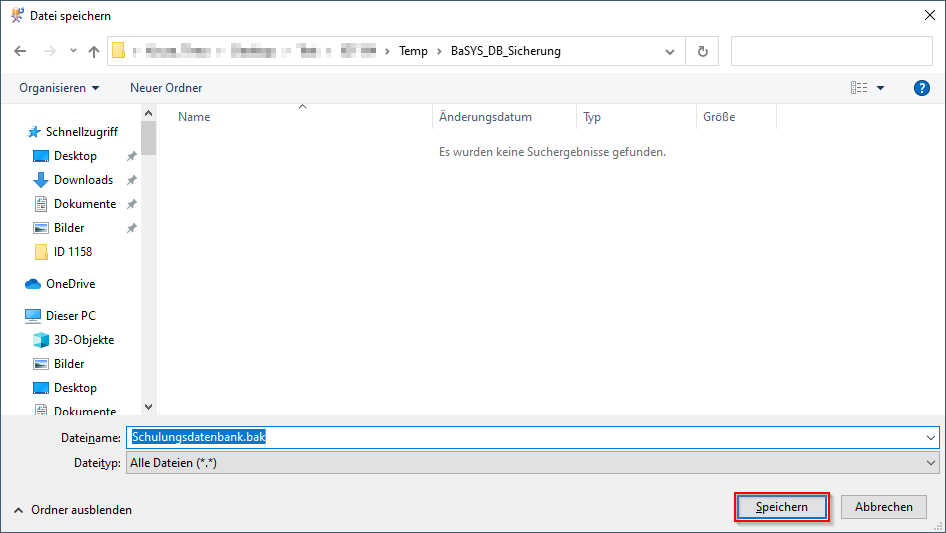Select Dieser PC in the sidebar
The height and width of the screenshot is (533, 946).
tap(70, 316)
